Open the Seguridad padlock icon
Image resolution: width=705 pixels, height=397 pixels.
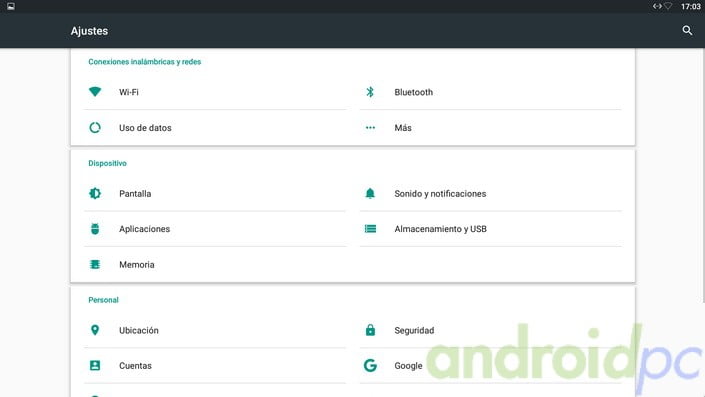370,330
